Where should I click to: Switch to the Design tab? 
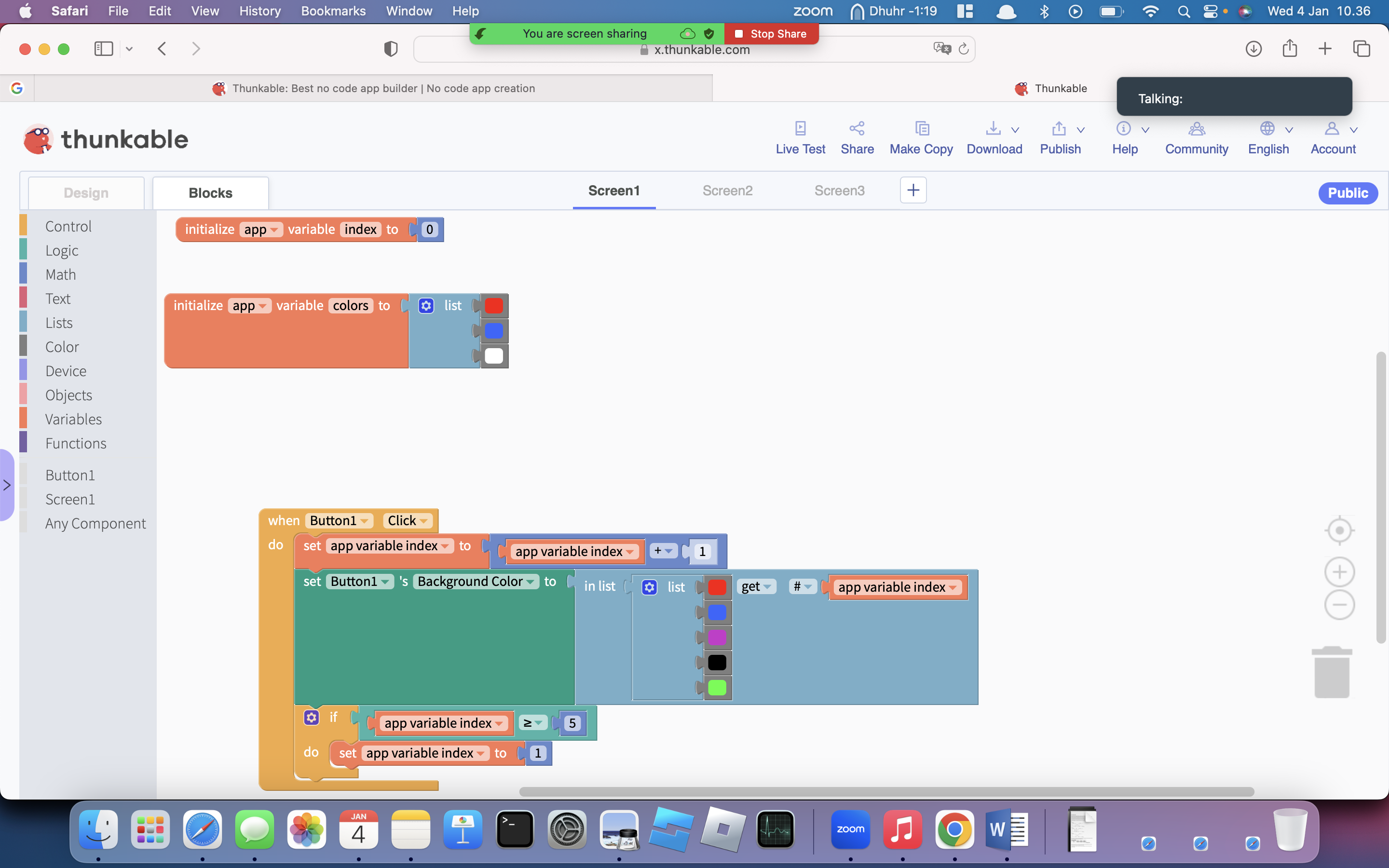86,193
